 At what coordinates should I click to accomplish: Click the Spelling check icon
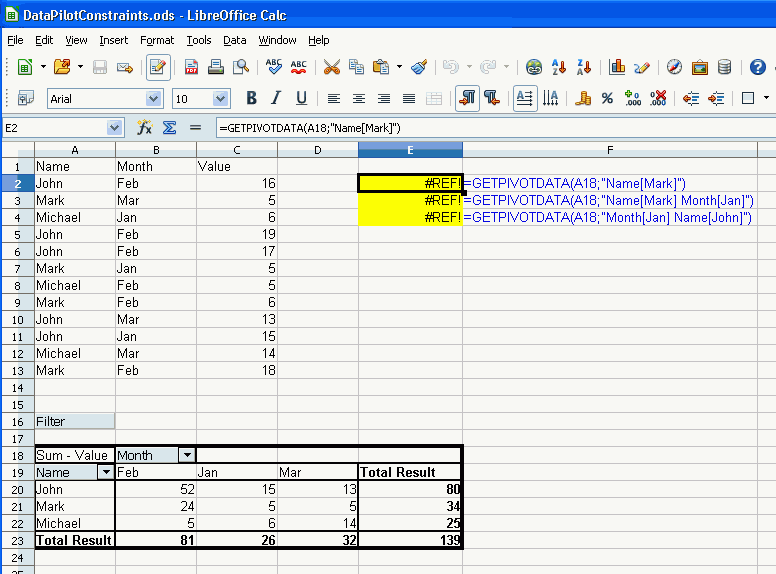pos(273,67)
